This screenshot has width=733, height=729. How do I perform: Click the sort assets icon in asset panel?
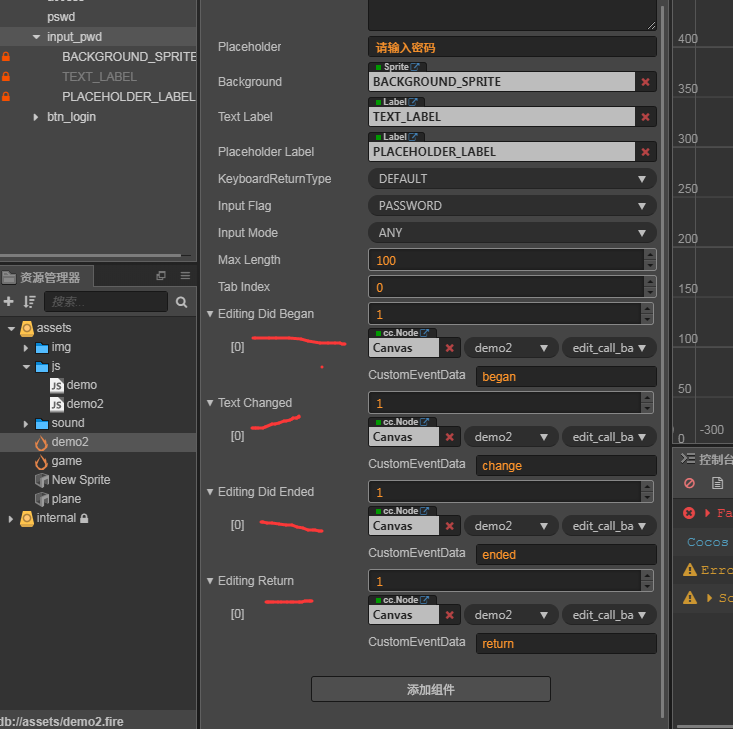point(29,301)
